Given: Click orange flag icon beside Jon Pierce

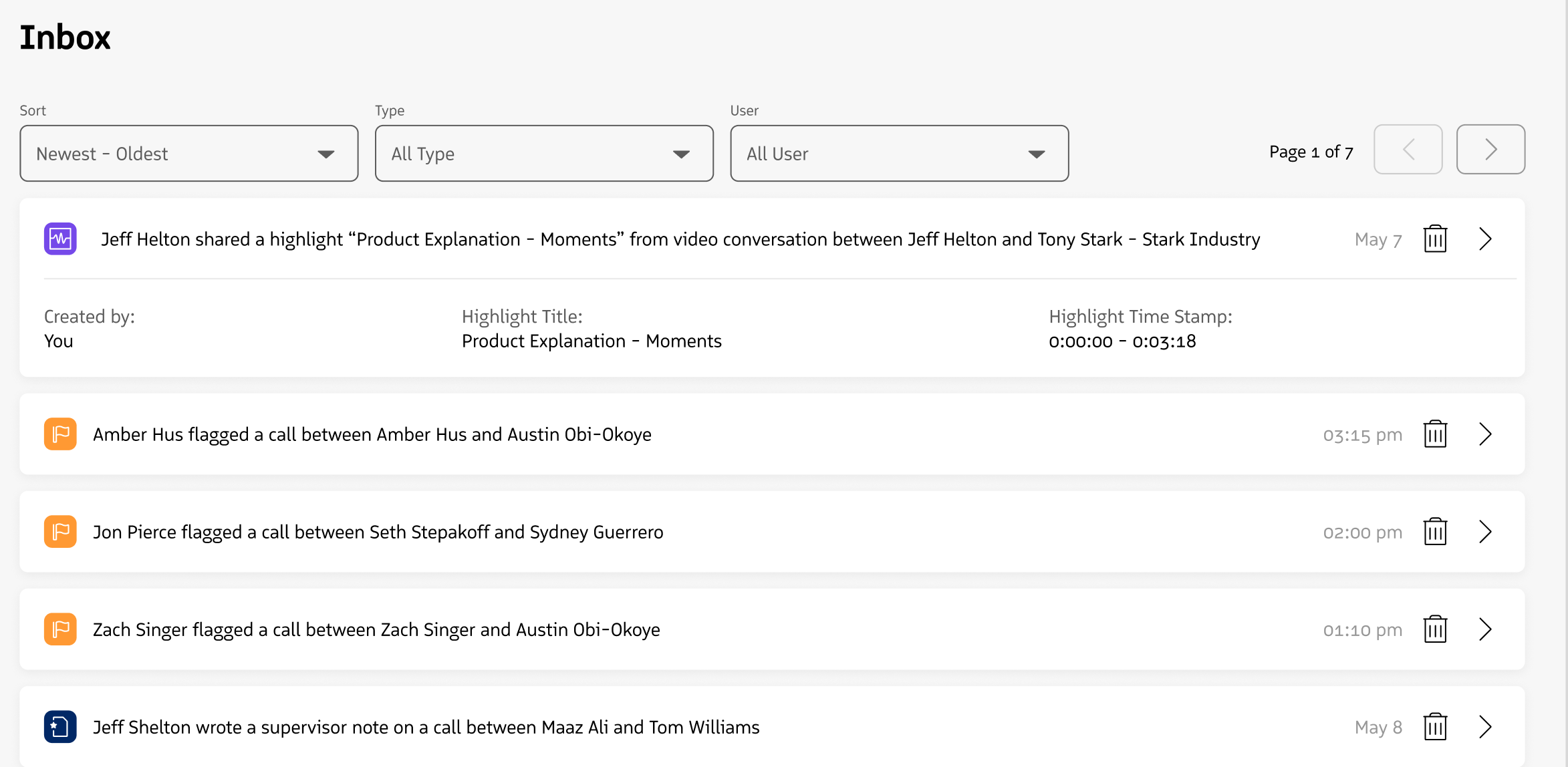Looking at the screenshot, I should (60, 532).
